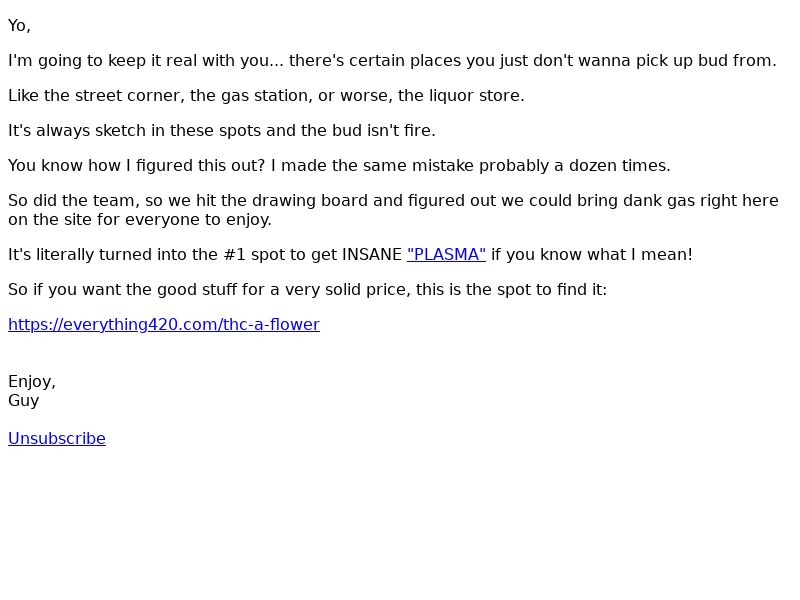
Task: Click the Unsubscribe link
Action: coord(57,438)
